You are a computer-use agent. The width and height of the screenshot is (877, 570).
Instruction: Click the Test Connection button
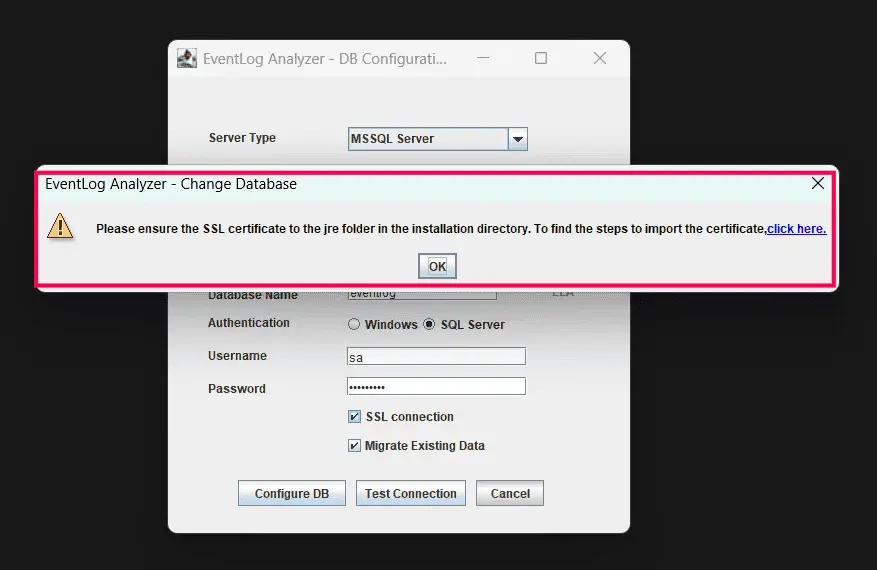(411, 493)
